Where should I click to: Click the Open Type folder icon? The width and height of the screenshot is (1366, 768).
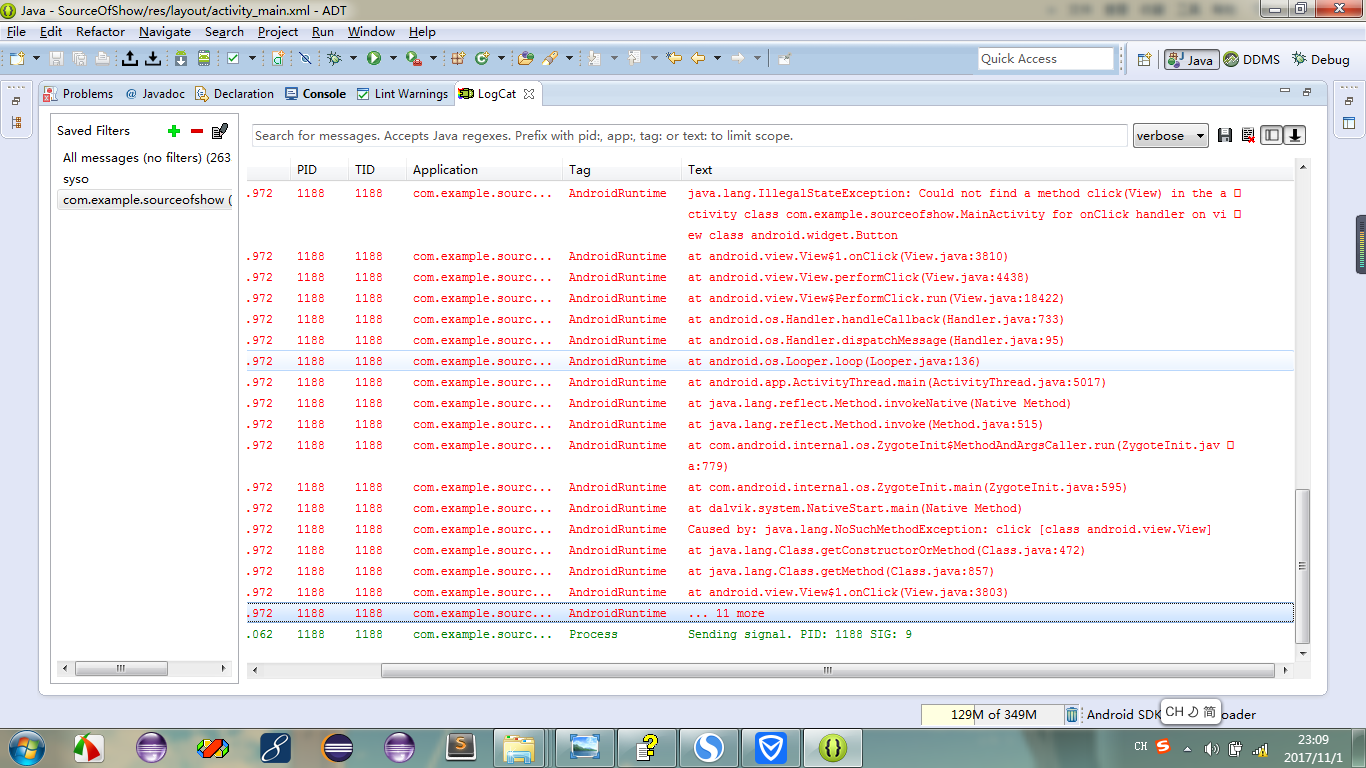525,59
